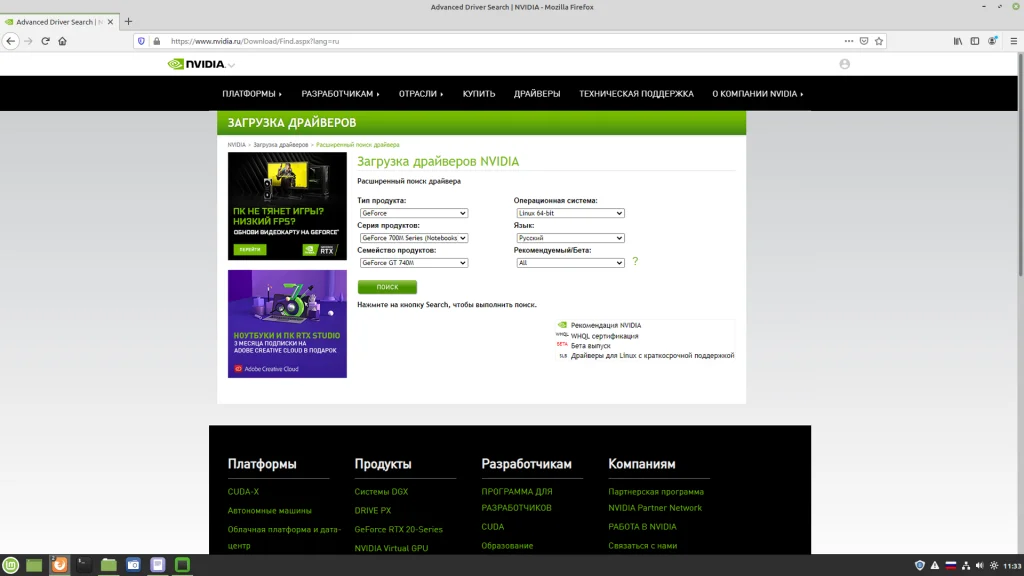Click the update manager shield tray icon
Image resolution: width=1024 pixels, height=576 pixels.
(920, 566)
